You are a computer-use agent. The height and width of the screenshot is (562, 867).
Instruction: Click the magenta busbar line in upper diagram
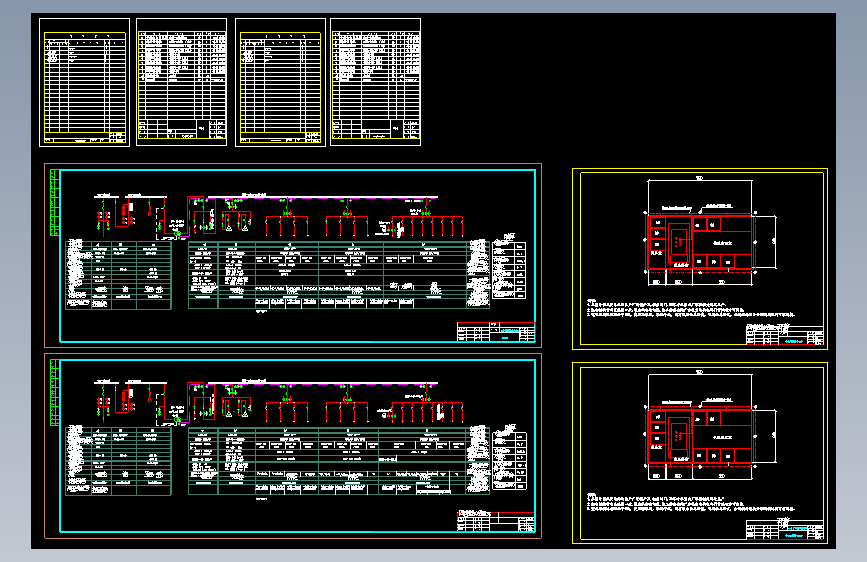(x=322, y=197)
